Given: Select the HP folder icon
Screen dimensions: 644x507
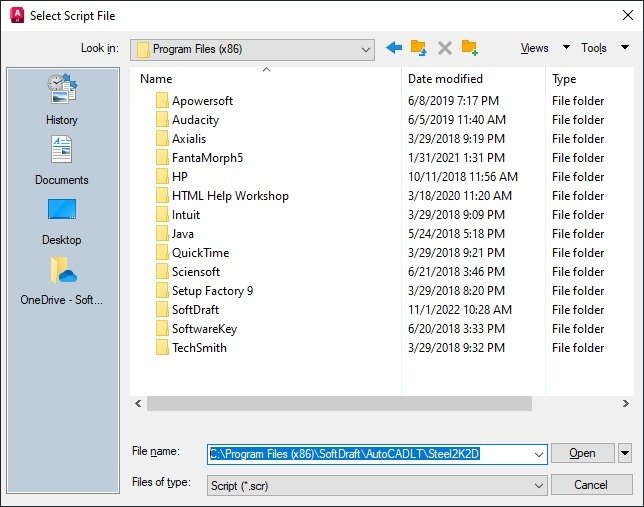Looking at the screenshot, I should (x=162, y=177).
